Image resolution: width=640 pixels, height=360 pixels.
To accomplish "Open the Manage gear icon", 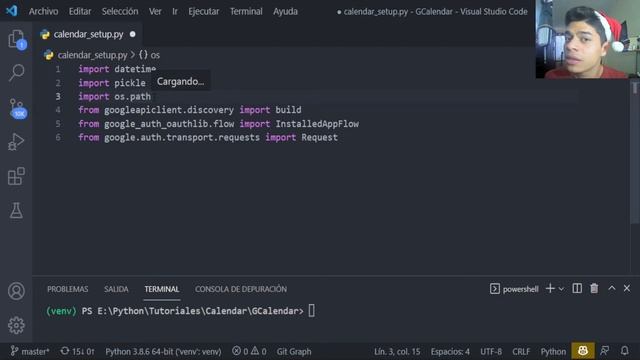I will [x=16, y=325].
